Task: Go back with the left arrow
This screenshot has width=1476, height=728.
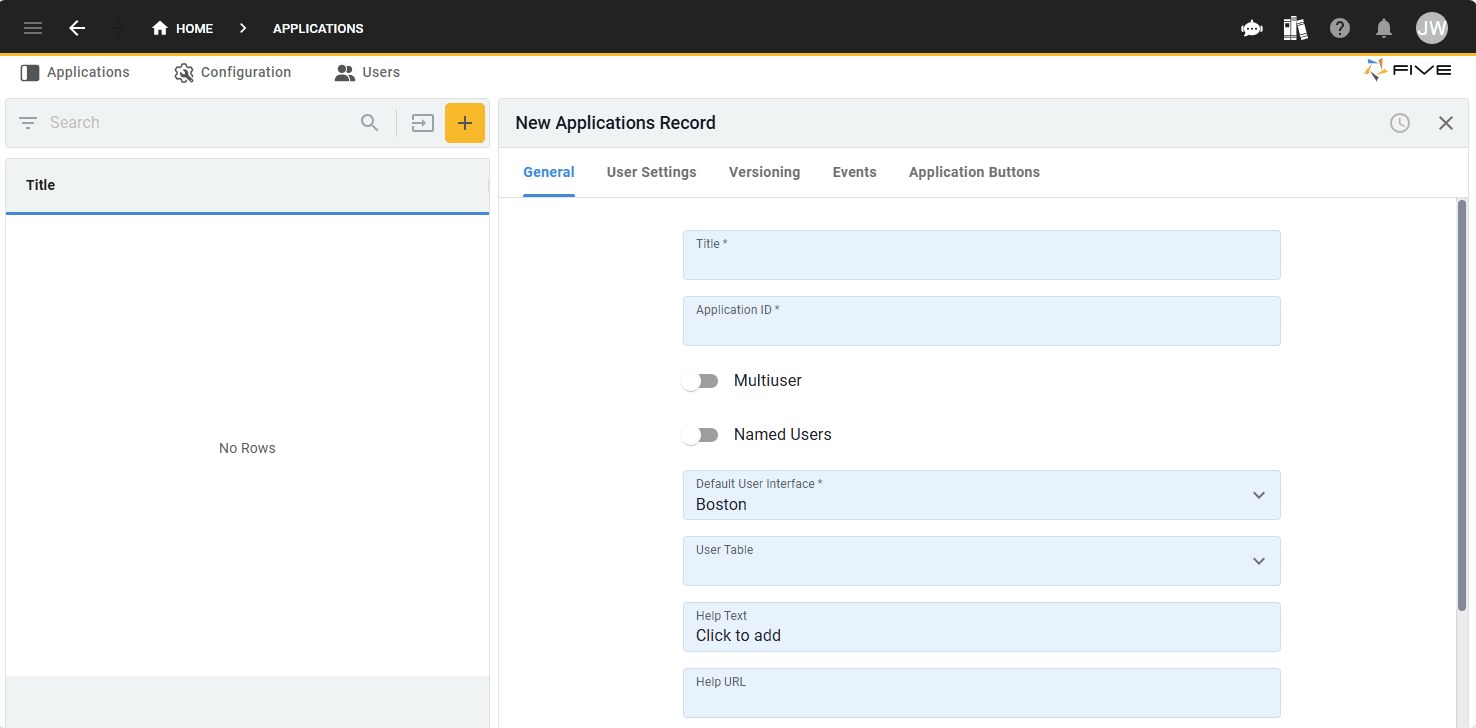Action: click(x=77, y=28)
